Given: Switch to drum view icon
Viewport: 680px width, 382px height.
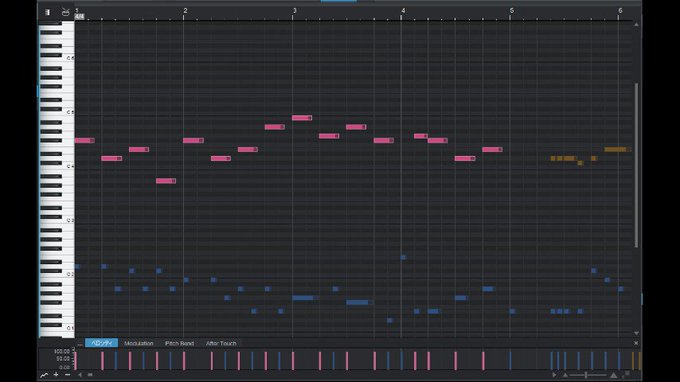Looking at the screenshot, I should tap(65, 12).
